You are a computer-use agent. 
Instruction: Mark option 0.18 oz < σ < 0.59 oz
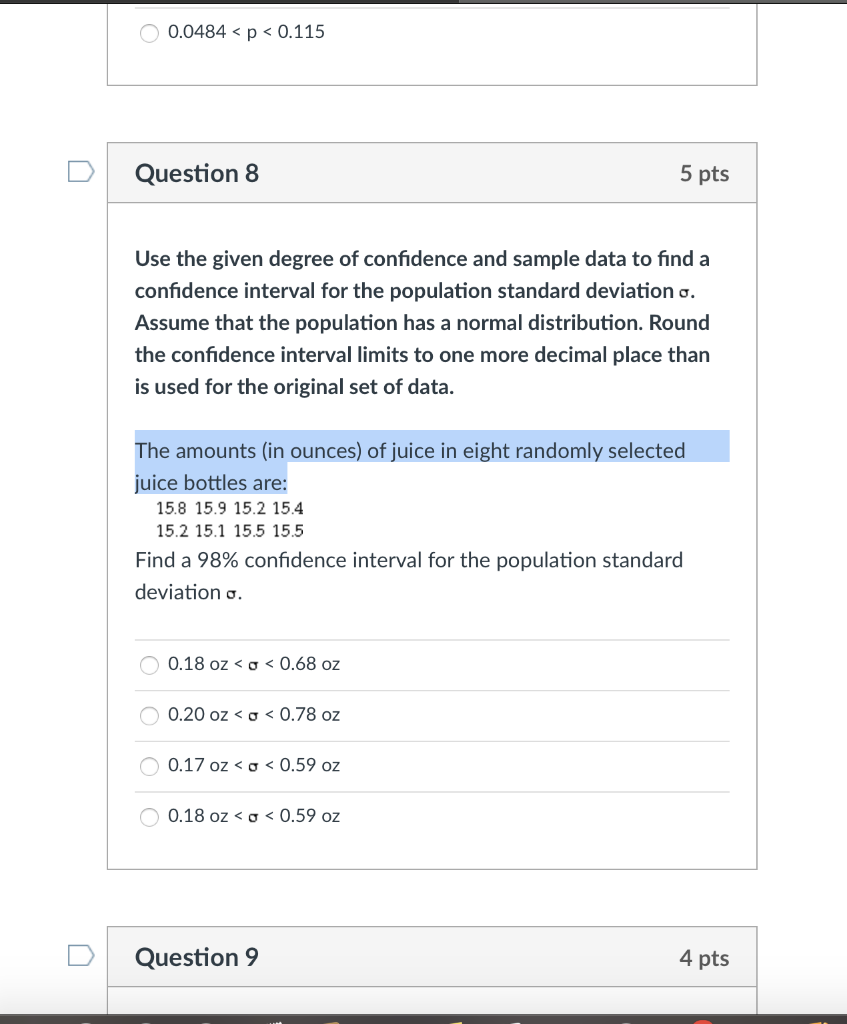pos(150,817)
